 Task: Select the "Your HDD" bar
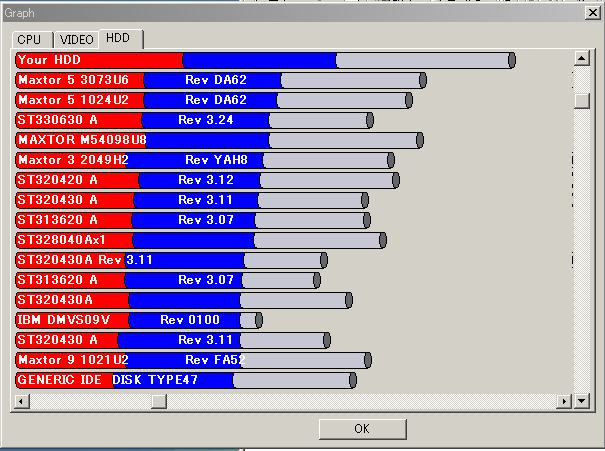(x=265, y=60)
